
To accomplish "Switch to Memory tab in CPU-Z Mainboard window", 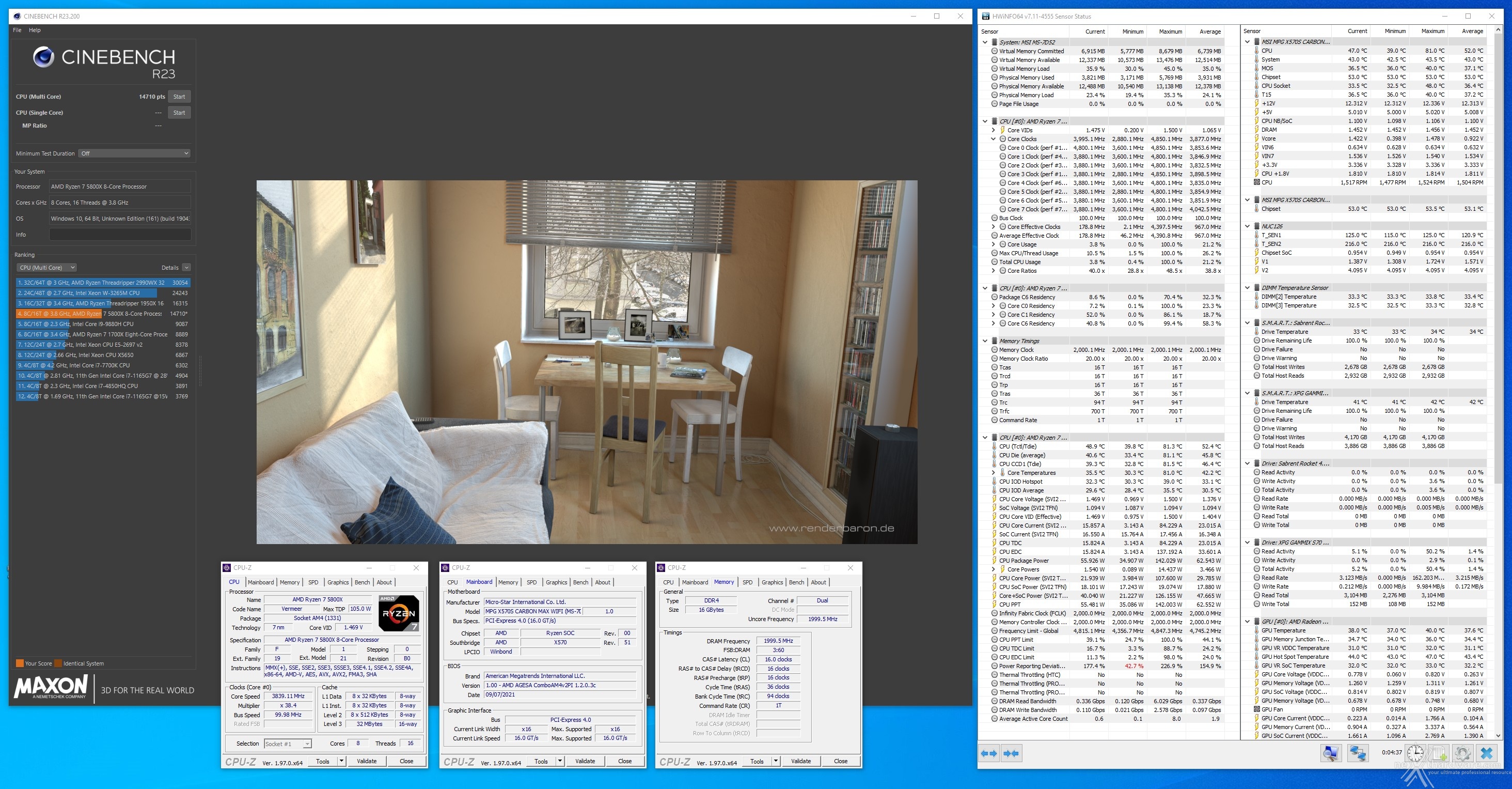I will tap(508, 582).
